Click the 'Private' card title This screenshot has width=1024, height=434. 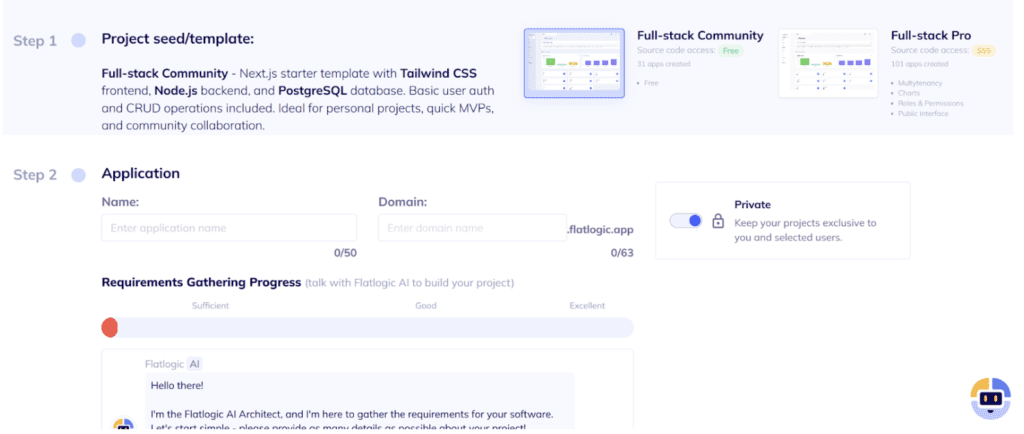[752, 205]
